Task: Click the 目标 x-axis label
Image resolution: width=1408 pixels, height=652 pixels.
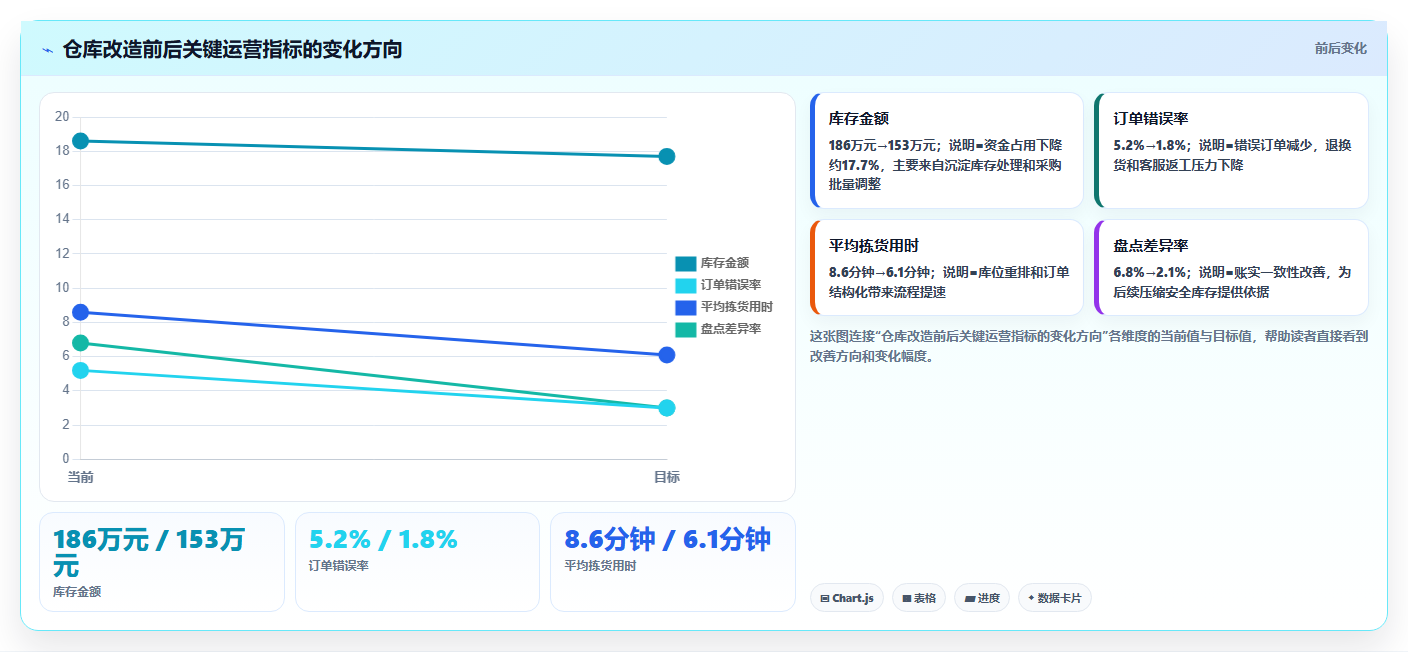Action: pyautogui.click(x=667, y=477)
